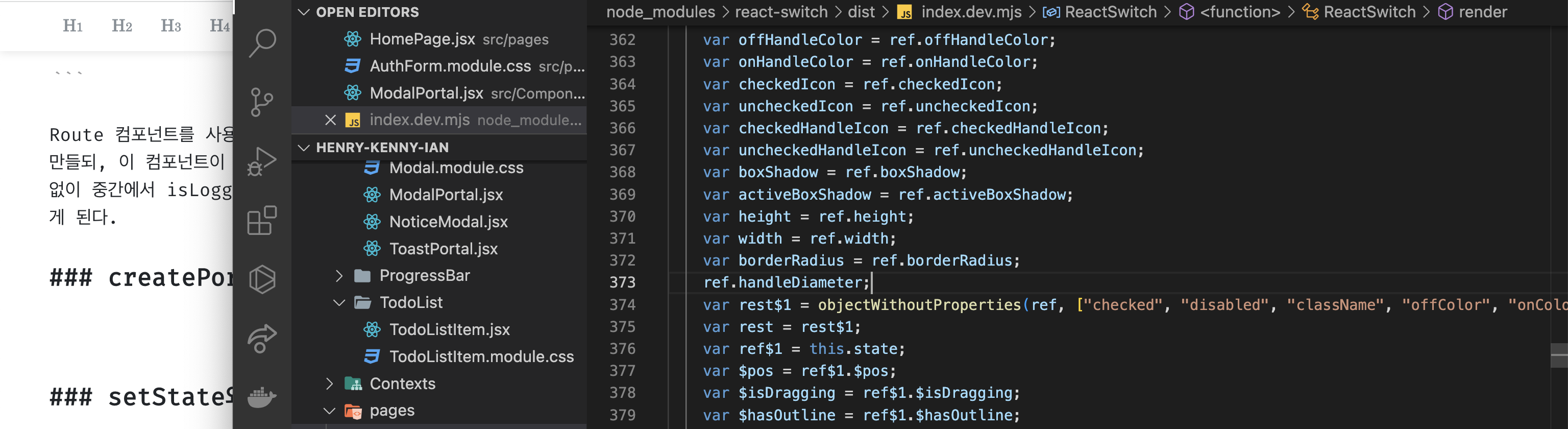Click the first ReactSwitch breadcrumb item
The image size is (1568, 429).
(1110, 12)
